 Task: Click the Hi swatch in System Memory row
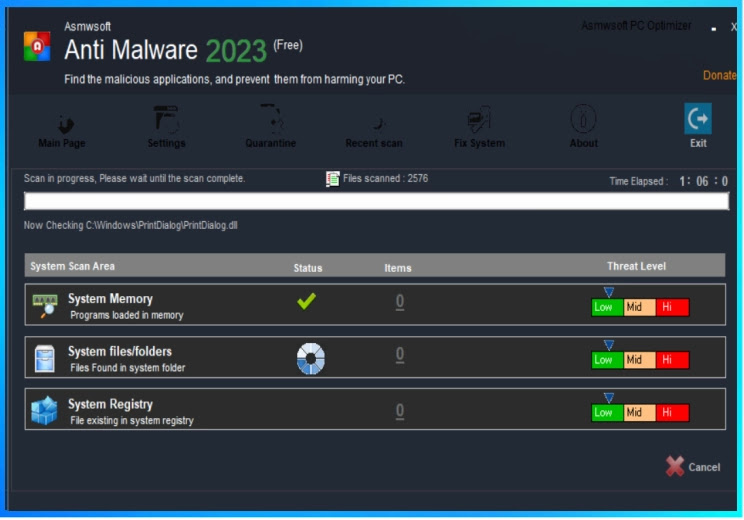672,307
